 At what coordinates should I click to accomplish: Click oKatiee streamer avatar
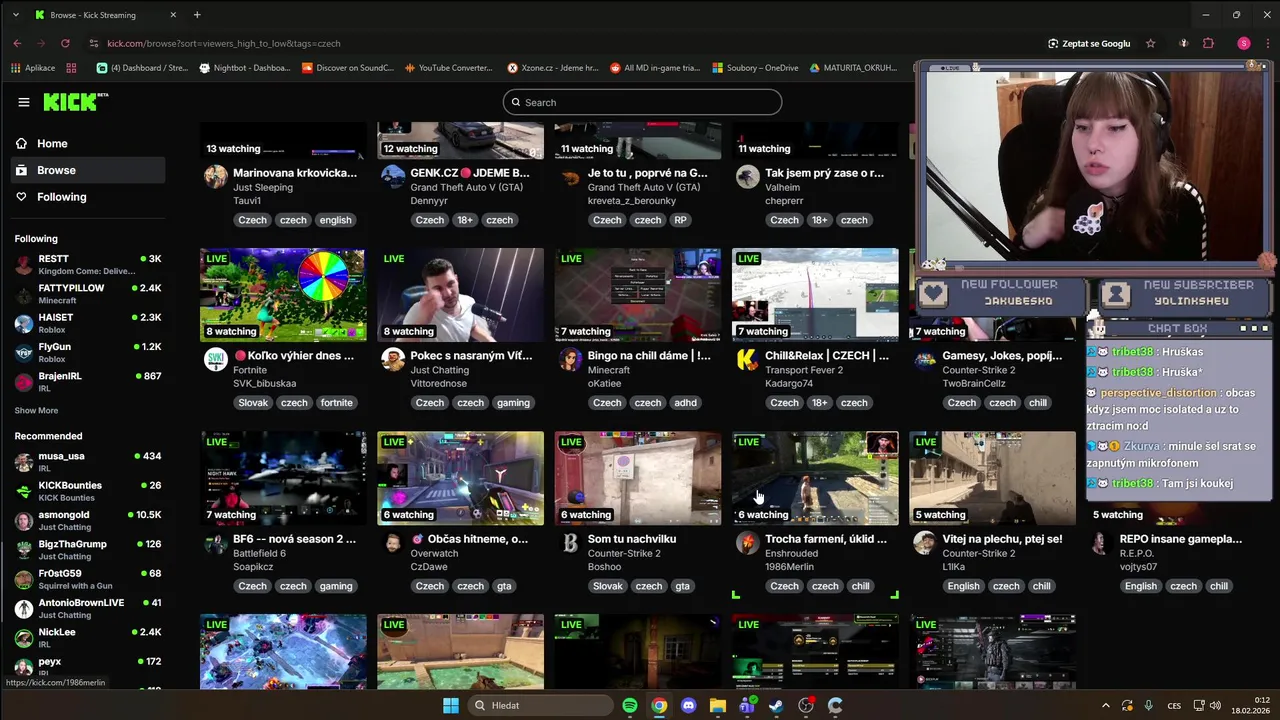point(570,360)
